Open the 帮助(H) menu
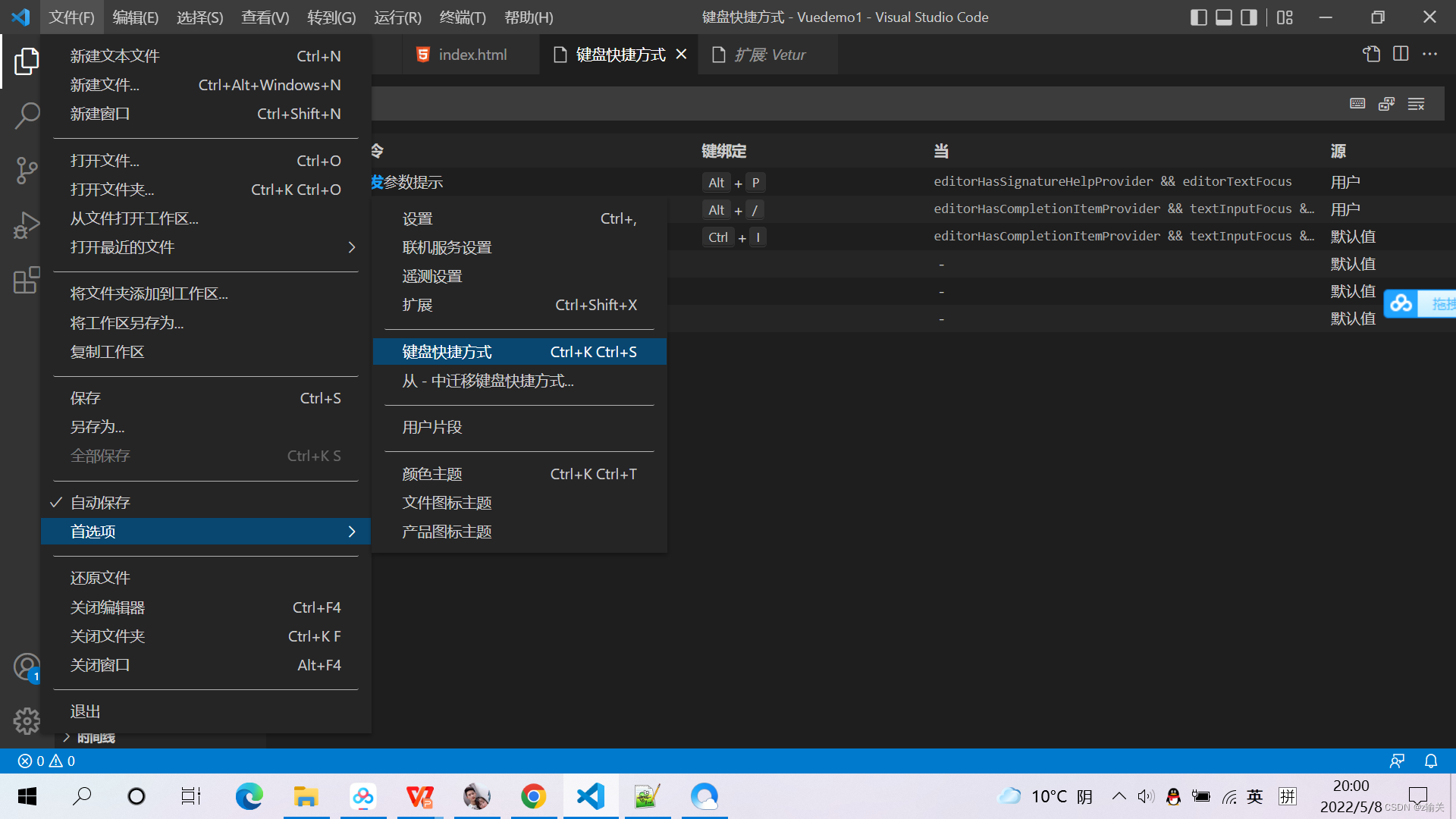Viewport: 1456px width, 819px height. coord(529,17)
